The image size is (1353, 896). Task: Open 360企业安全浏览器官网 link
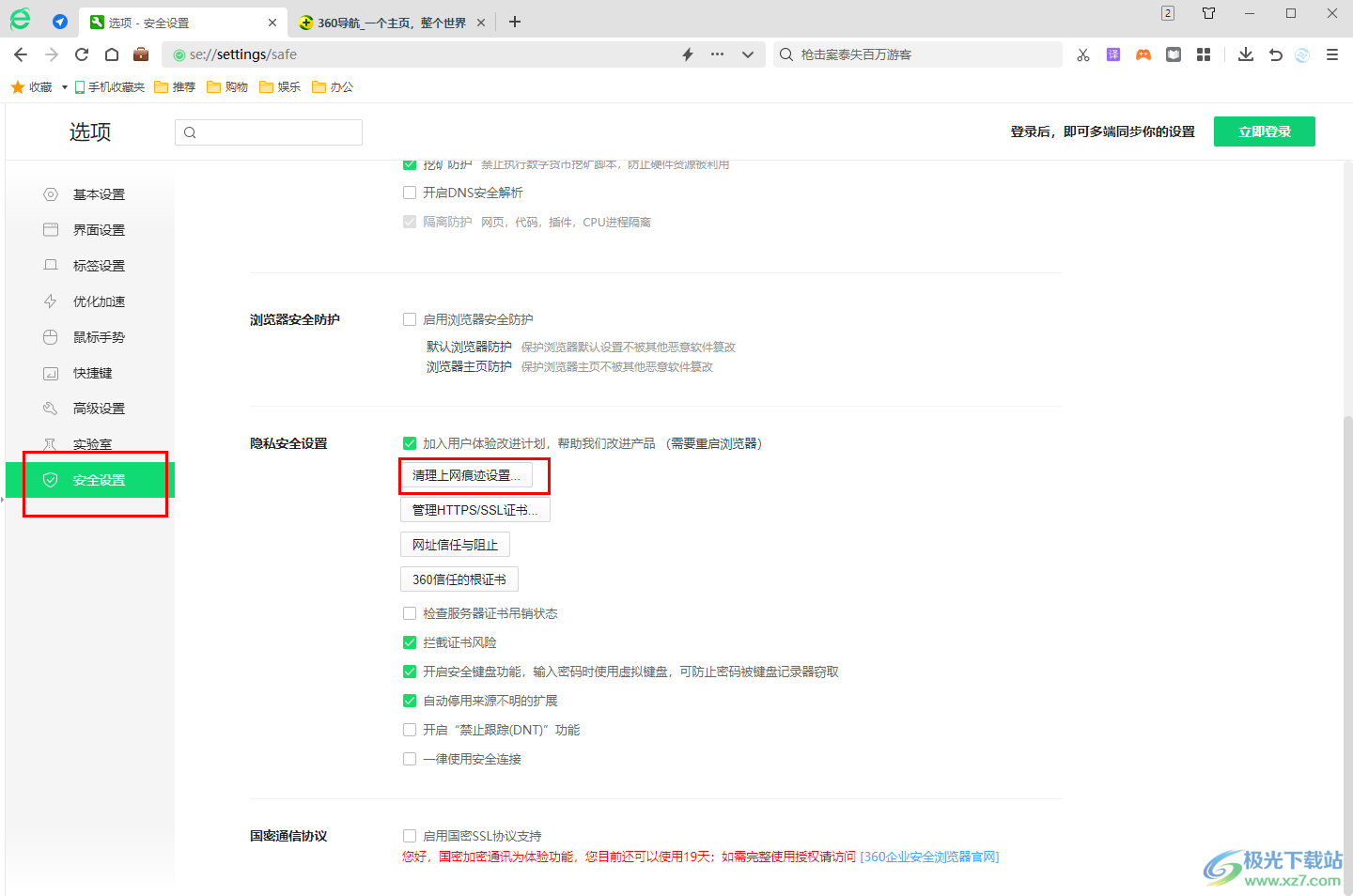[929, 857]
